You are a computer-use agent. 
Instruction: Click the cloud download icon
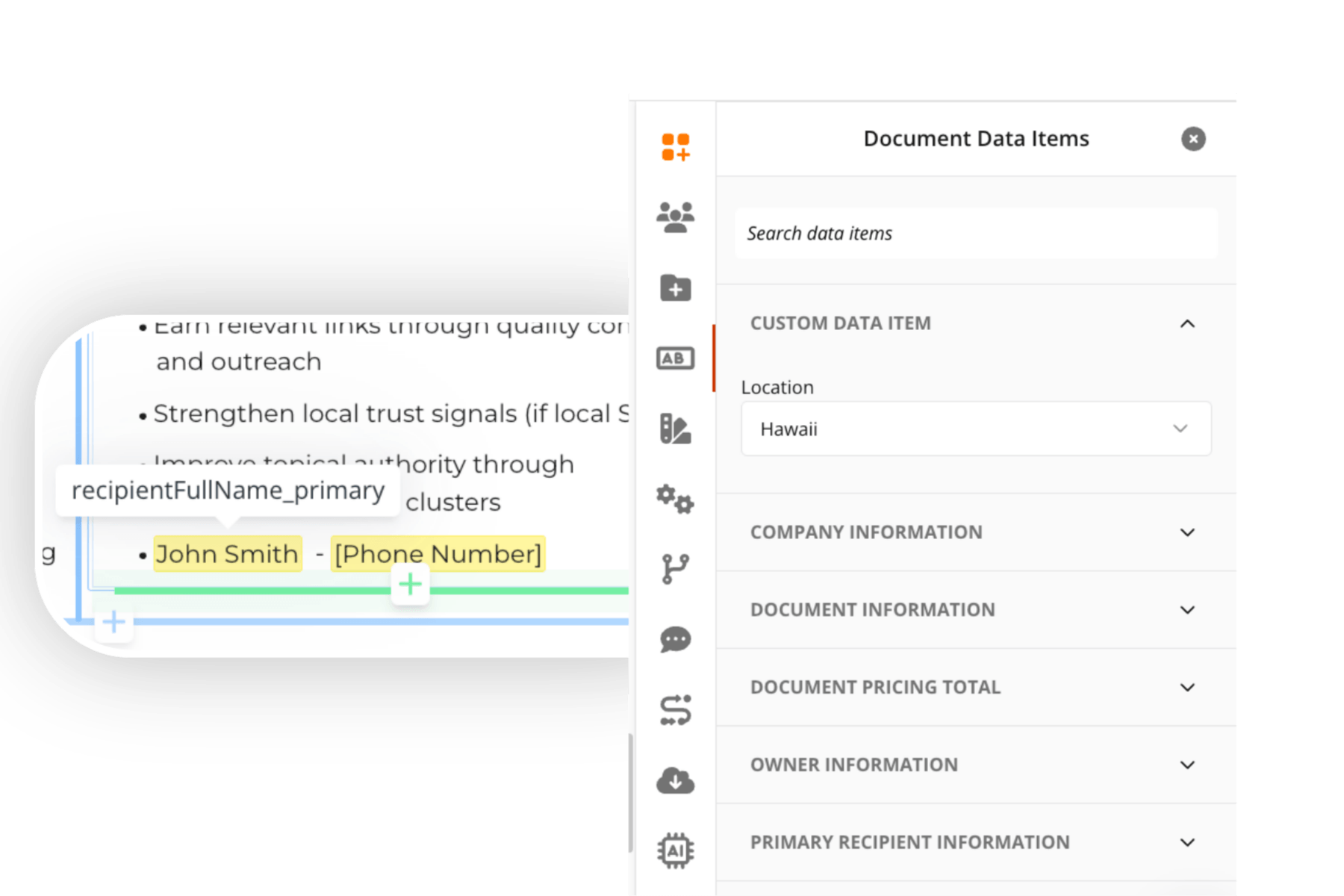(x=675, y=780)
